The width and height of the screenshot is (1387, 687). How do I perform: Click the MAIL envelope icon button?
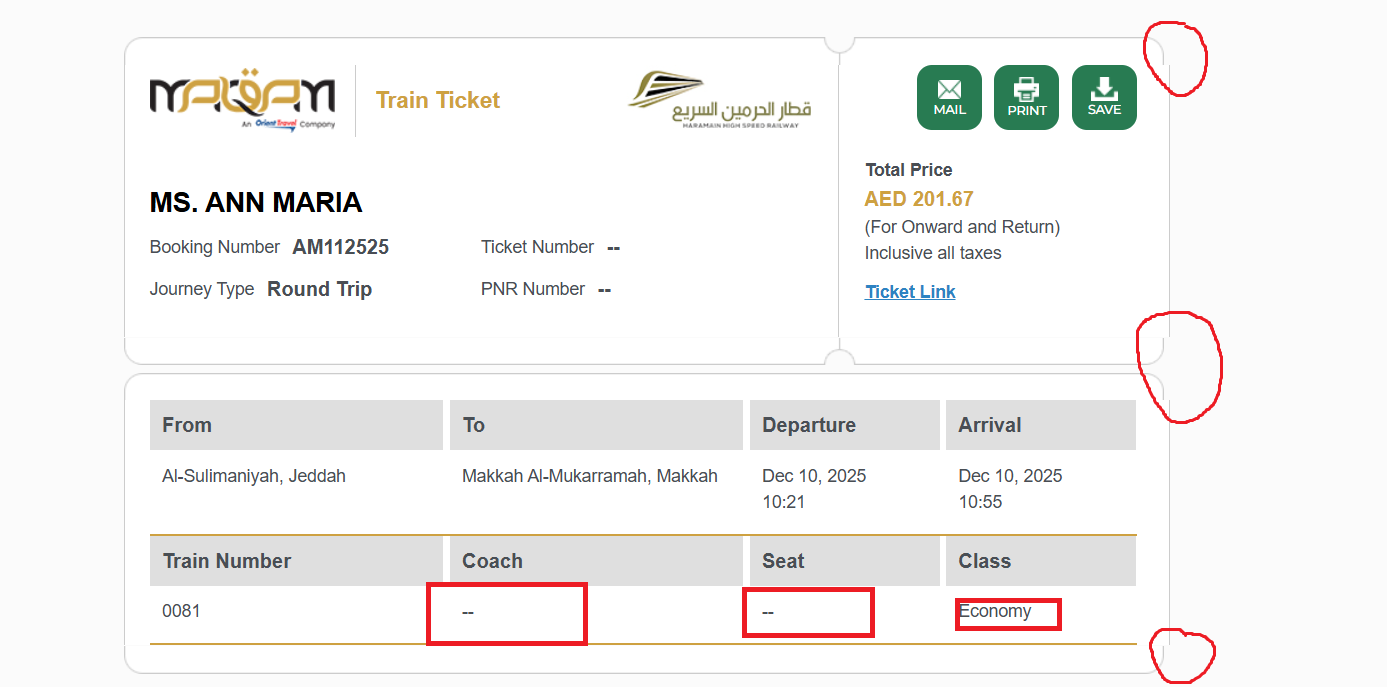[x=949, y=97]
